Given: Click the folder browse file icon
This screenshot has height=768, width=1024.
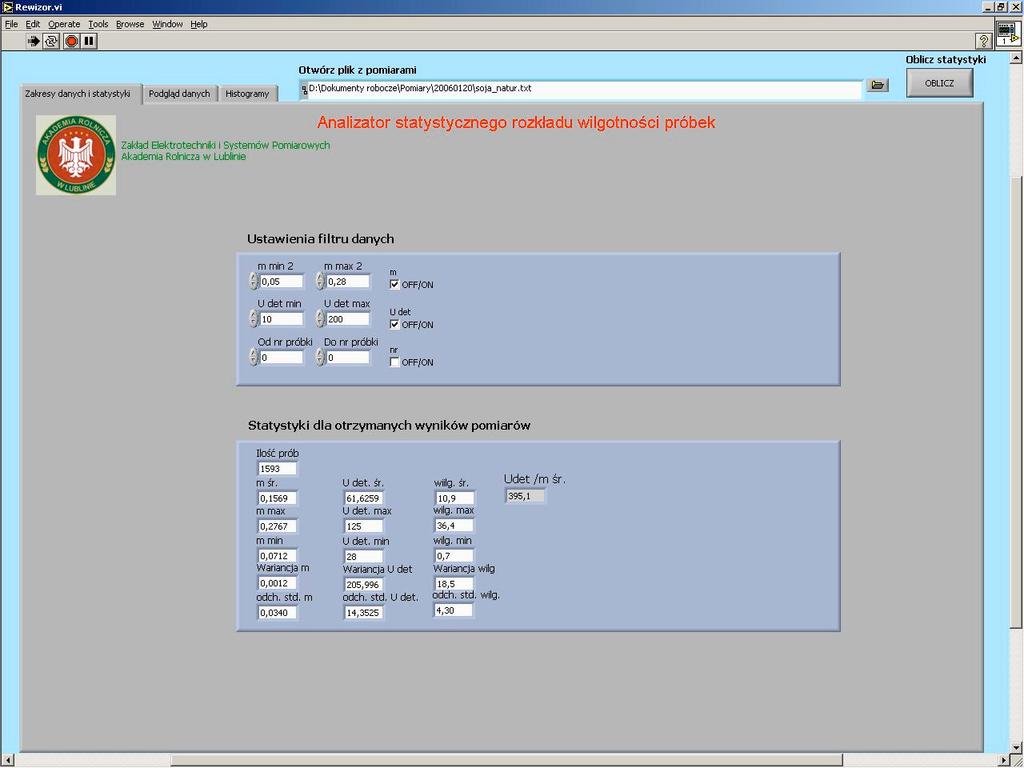Looking at the screenshot, I should point(877,85).
